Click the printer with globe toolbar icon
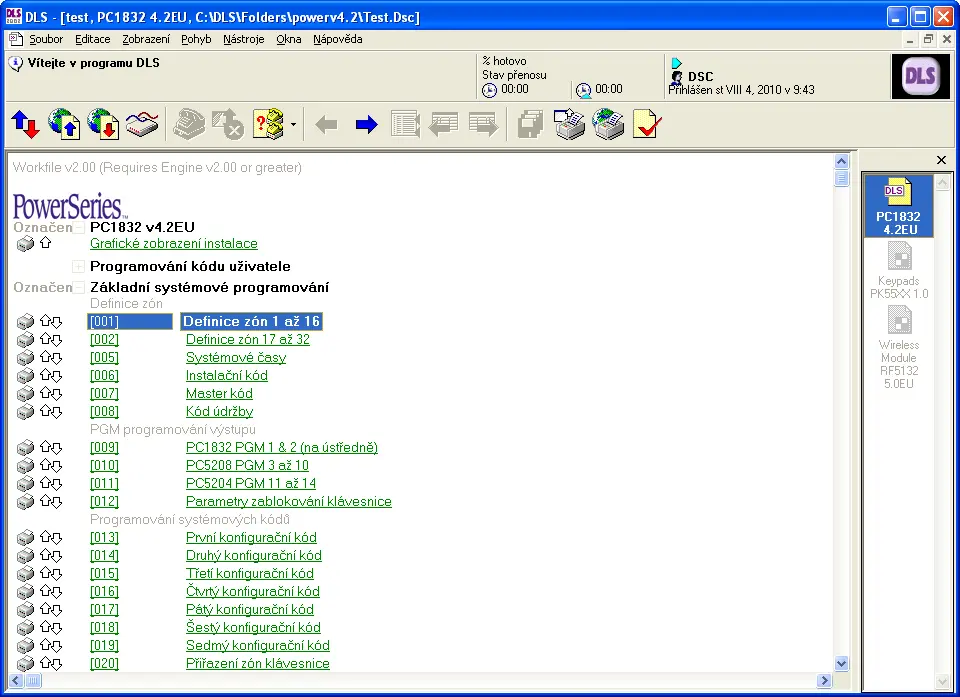The height and width of the screenshot is (697, 960). 608,124
